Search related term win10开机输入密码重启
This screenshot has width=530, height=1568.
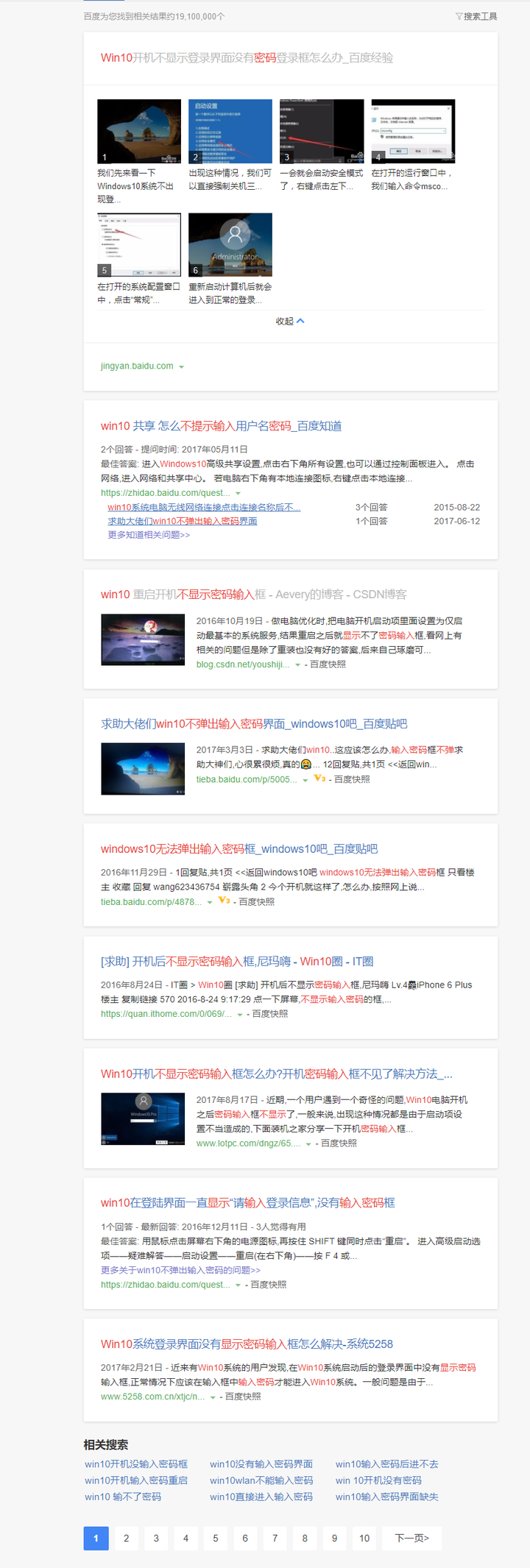point(136,1480)
